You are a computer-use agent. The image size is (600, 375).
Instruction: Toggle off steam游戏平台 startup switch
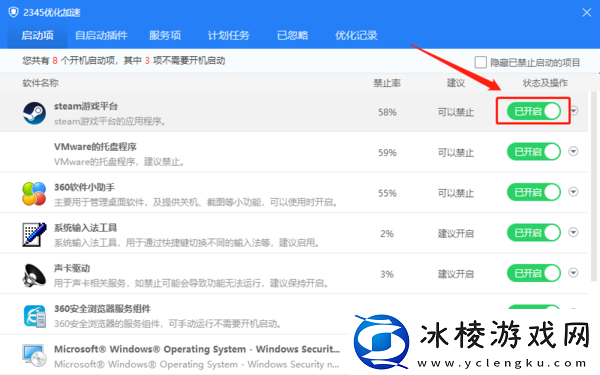(534, 111)
